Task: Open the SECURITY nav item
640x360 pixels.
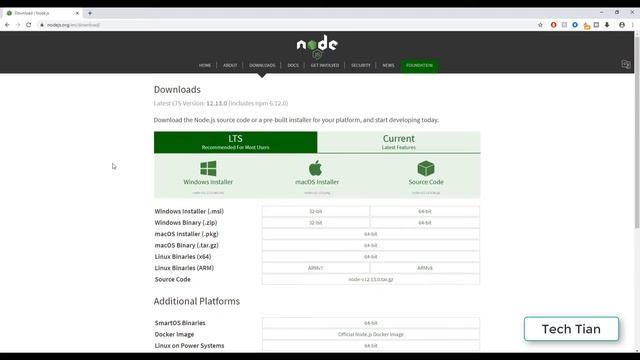Action: point(360,65)
